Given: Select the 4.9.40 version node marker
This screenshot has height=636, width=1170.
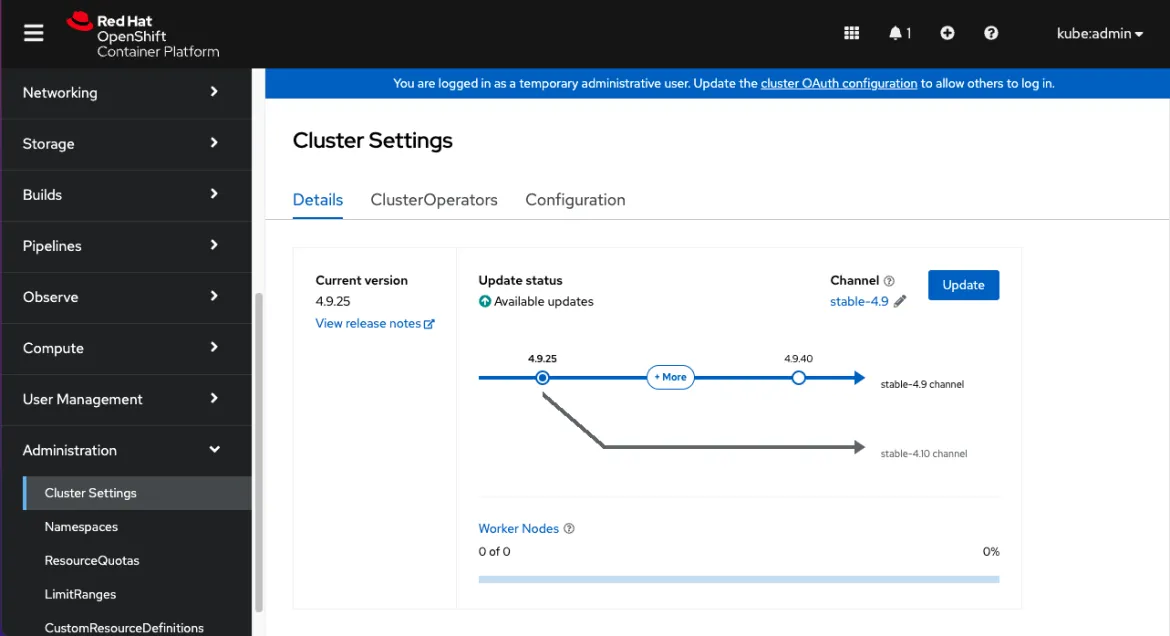Looking at the screenshot, I should click(798, 378).
